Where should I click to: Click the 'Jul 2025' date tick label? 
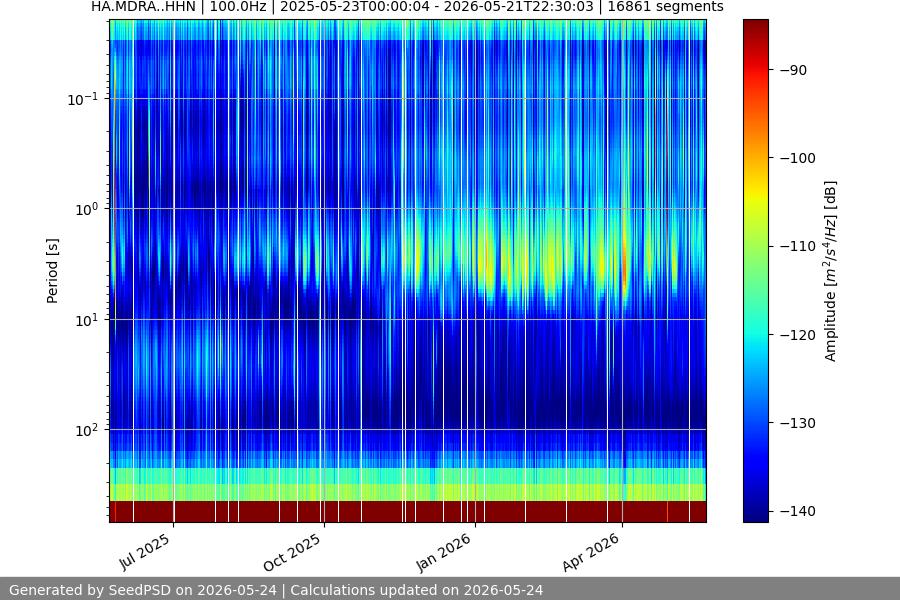pyautogui.click(x=145, y=551)
